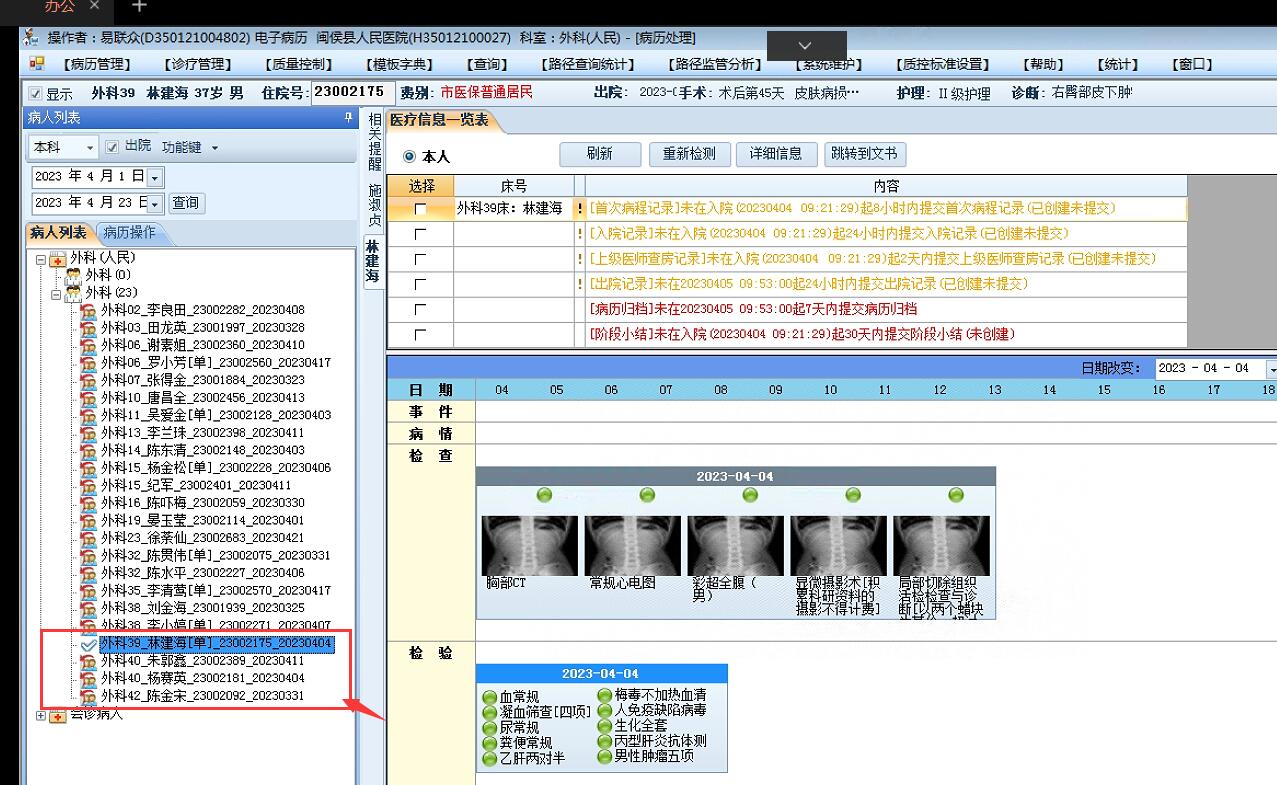The width and height of the screenshot is (1277, 785).
Task: Open the 功能键 dropdown
Action: (x=190, y=147)
